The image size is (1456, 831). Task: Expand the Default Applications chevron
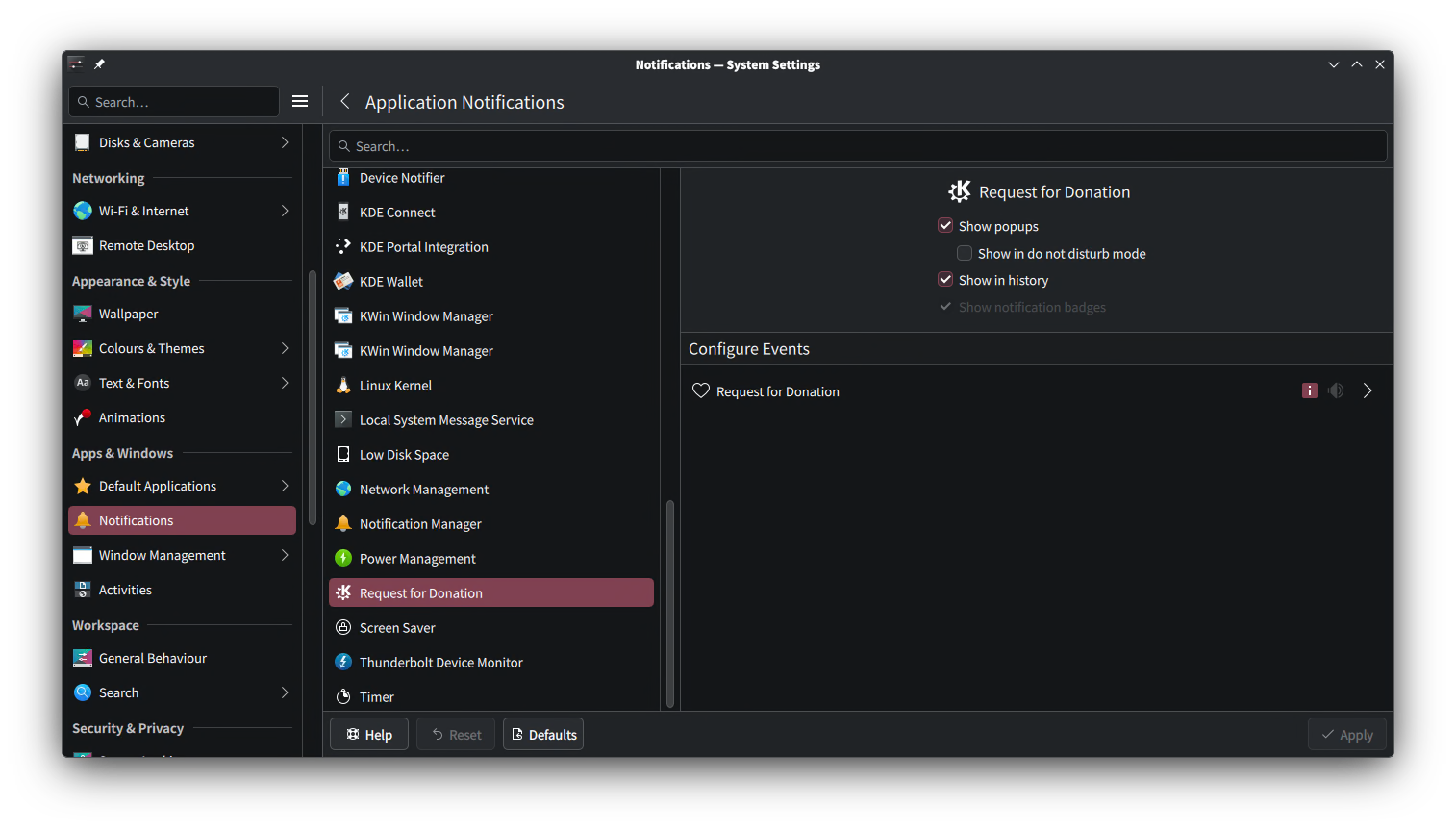click(285, 486)
